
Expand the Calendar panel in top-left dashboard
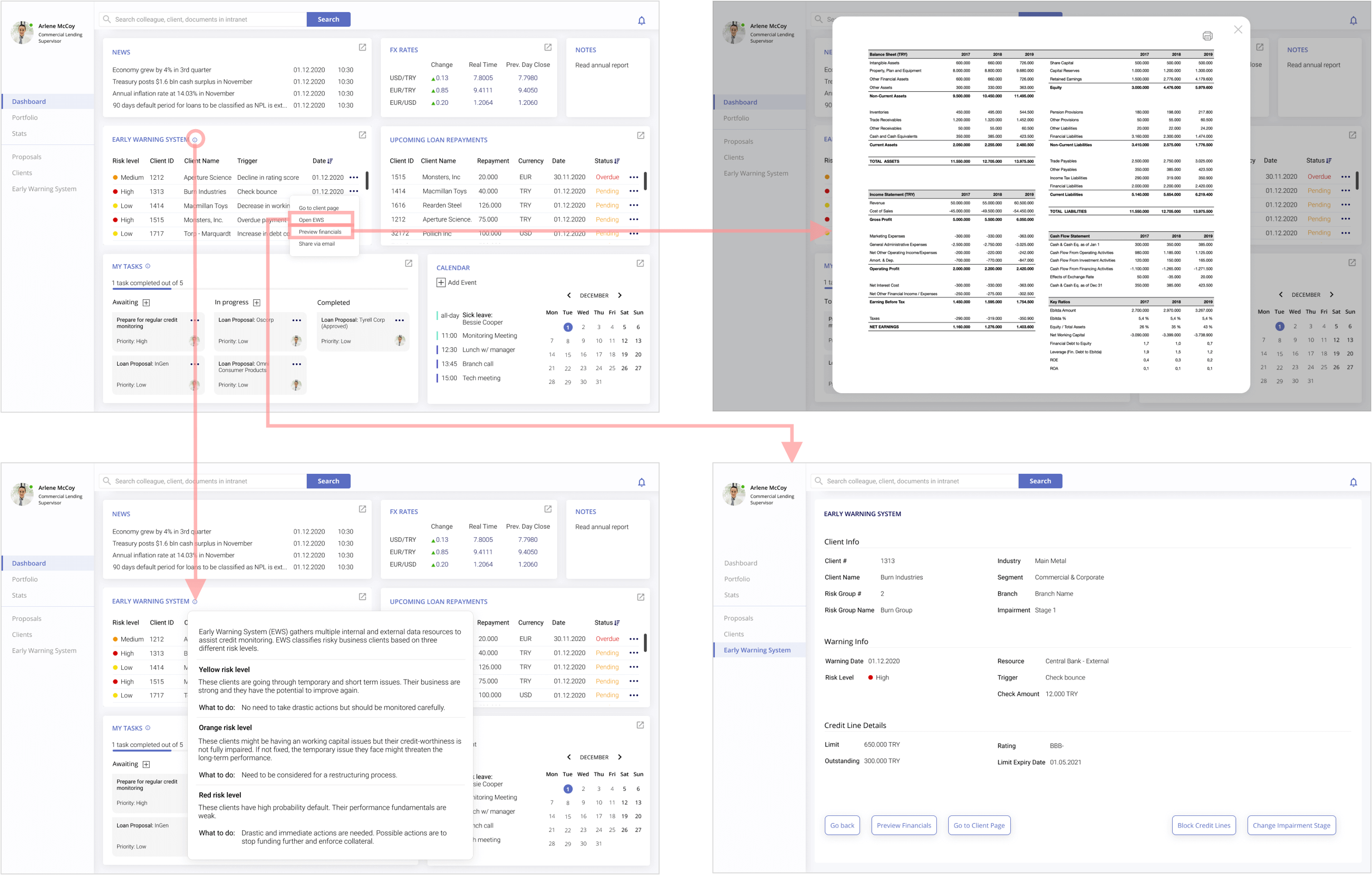tap(641, 263)
